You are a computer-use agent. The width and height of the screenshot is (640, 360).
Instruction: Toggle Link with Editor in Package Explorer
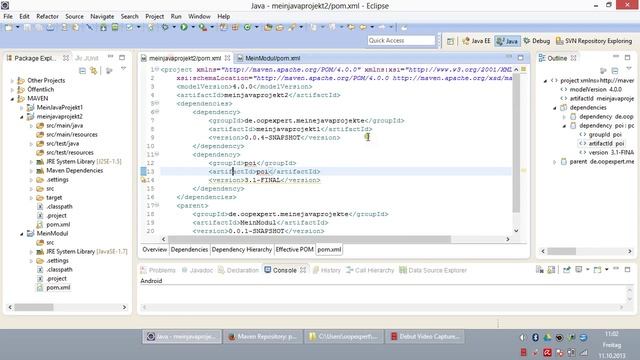(94, 71)
